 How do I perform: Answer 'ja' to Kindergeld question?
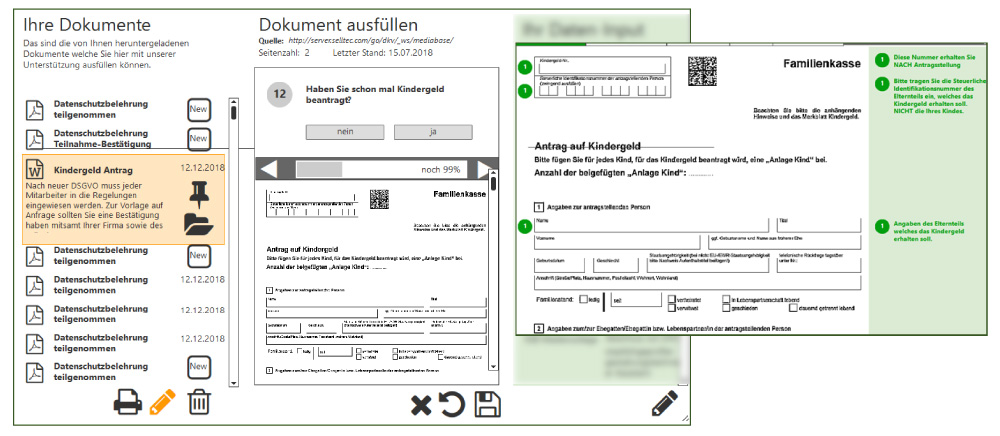point(433,132)
